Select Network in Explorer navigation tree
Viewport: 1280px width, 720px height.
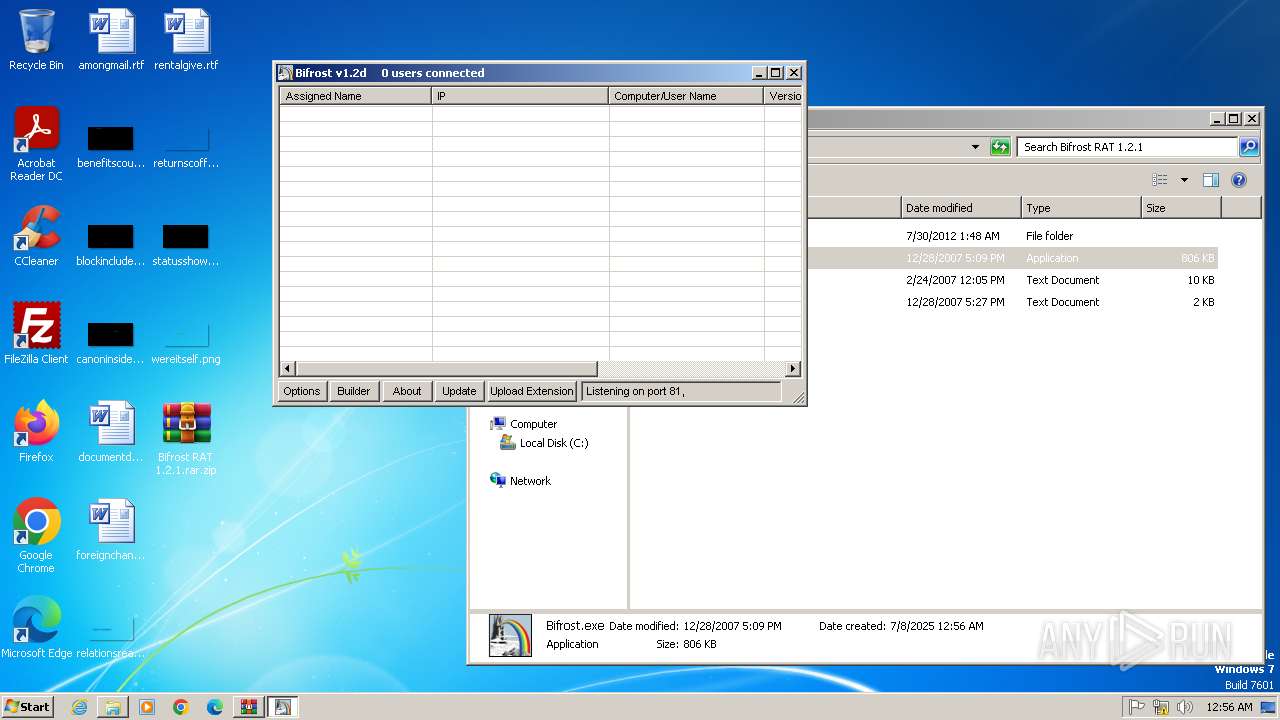(x=521, y=481)
